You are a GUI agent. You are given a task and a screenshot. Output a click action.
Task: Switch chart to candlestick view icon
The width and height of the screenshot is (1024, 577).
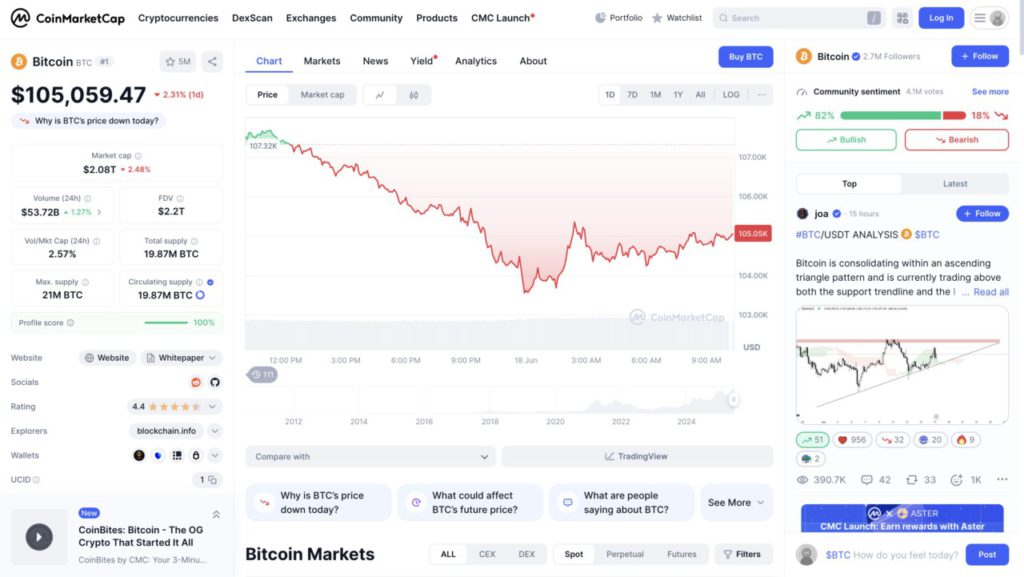click(x=413, y=95)
